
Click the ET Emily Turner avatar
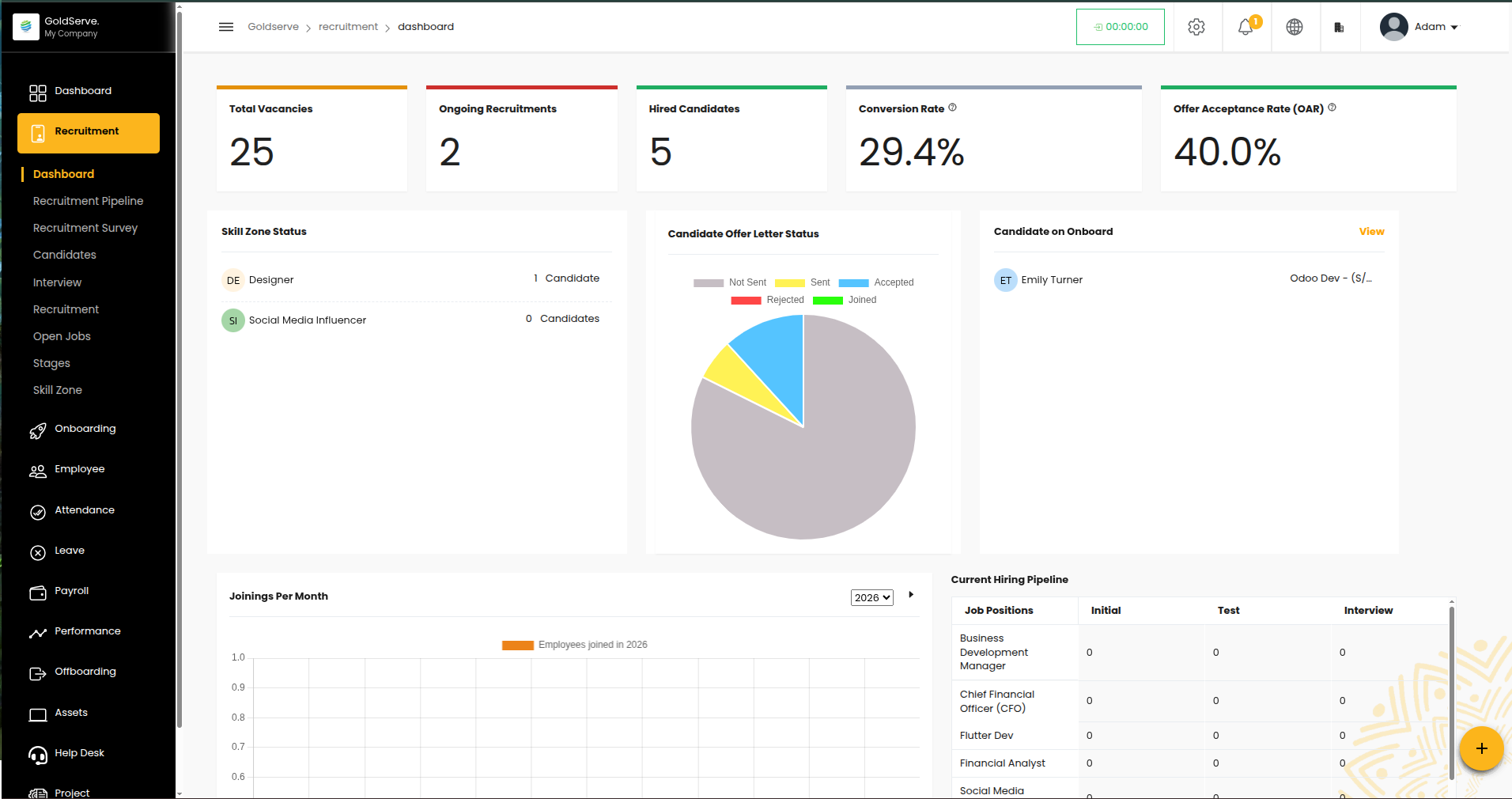pos(1006,280)
